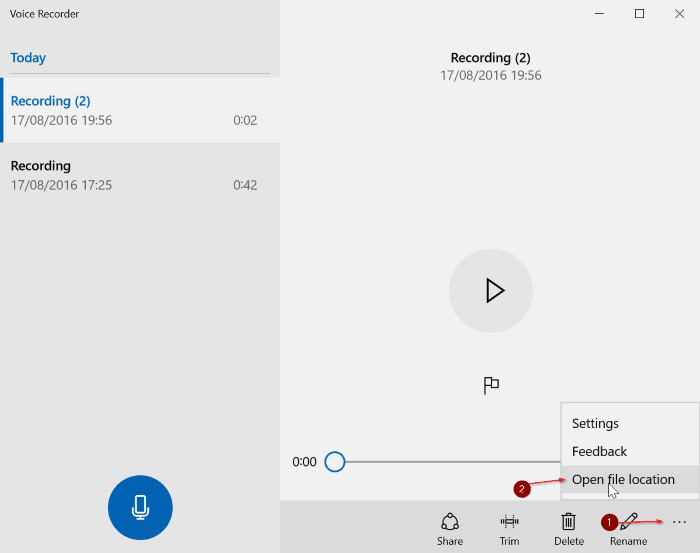Maximize the Voice Recorder window
The image size is (700, 553).
[x=639, y=14]
